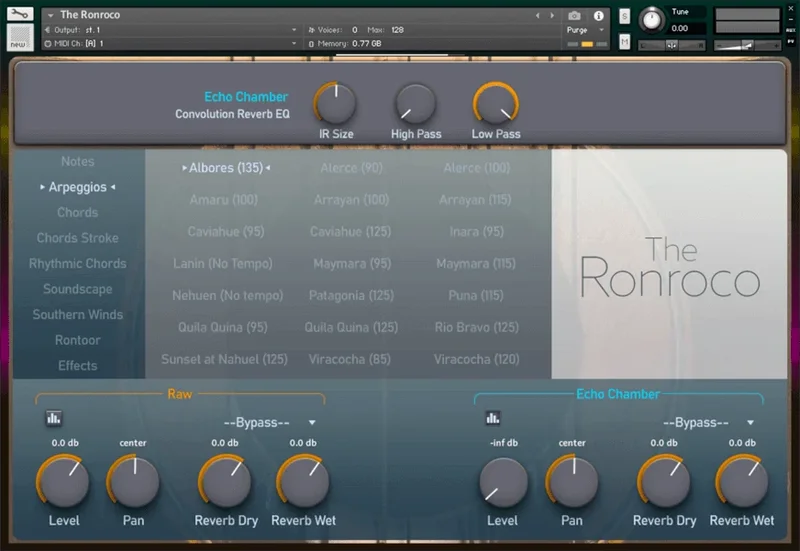The image size is (800, 551).
Task: Open the camera snapshot view
Action: pyautogui.click(x=574, y=16)
